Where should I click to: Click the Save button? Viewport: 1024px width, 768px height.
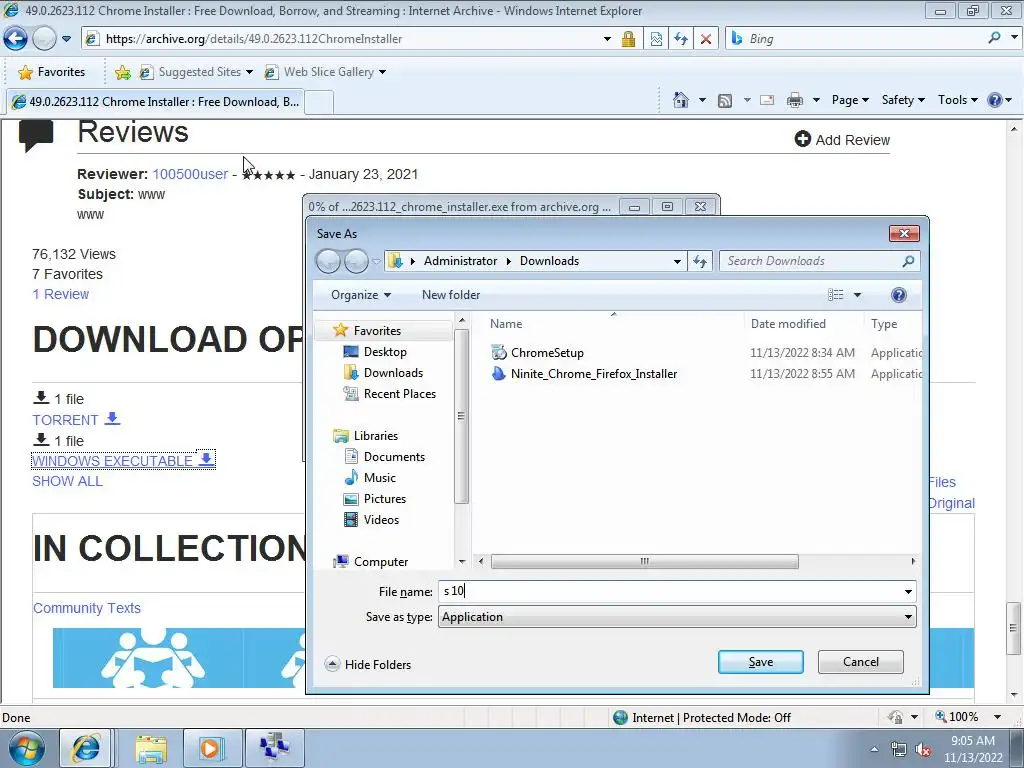click(761, 662)
